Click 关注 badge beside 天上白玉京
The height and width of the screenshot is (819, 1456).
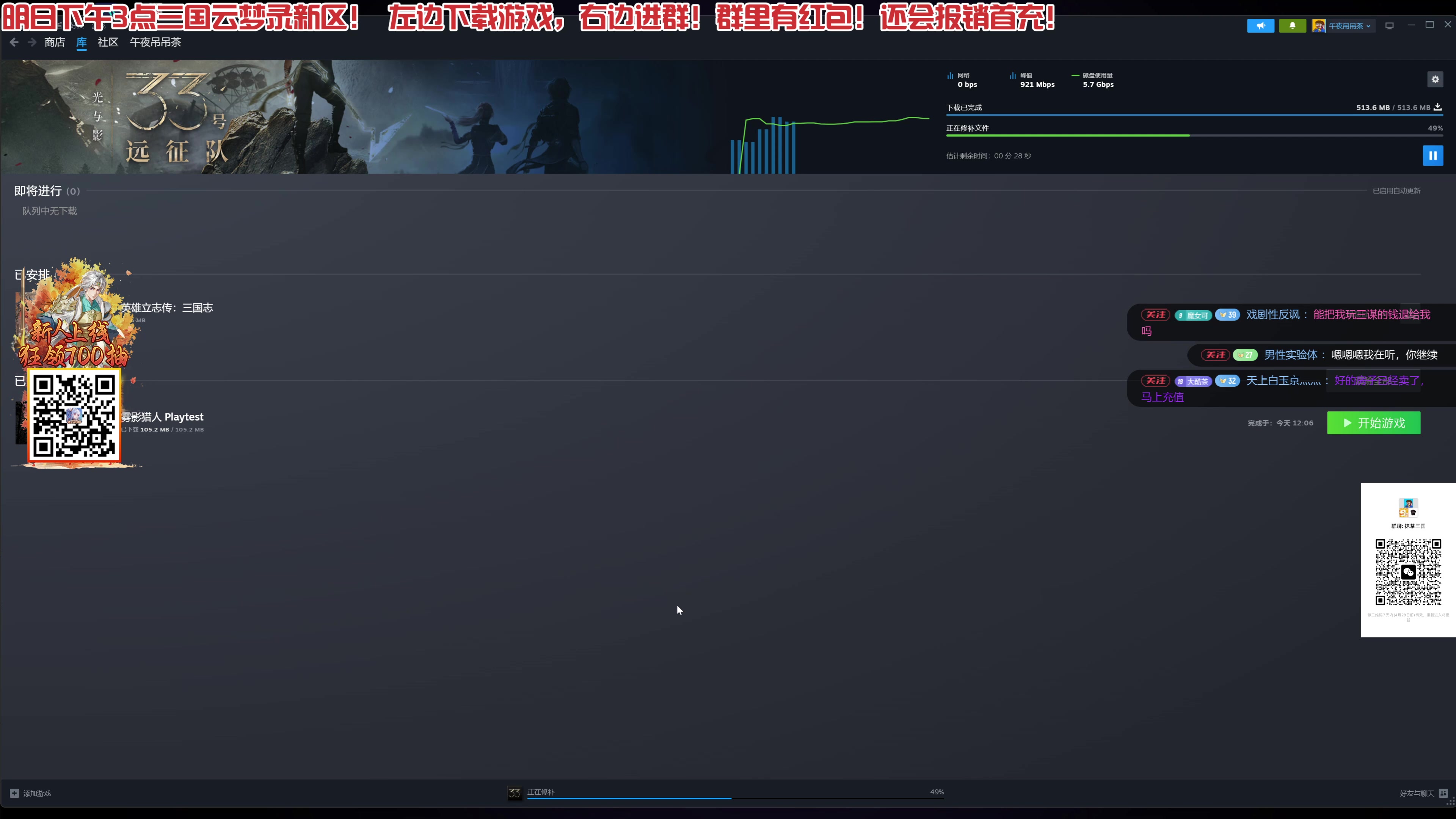coord(1155,381)
